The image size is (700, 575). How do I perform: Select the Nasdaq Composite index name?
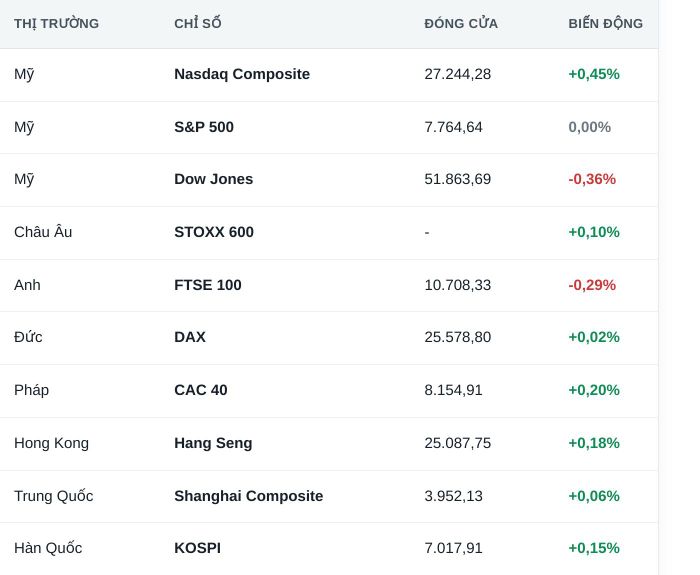[x=242, y=74]
